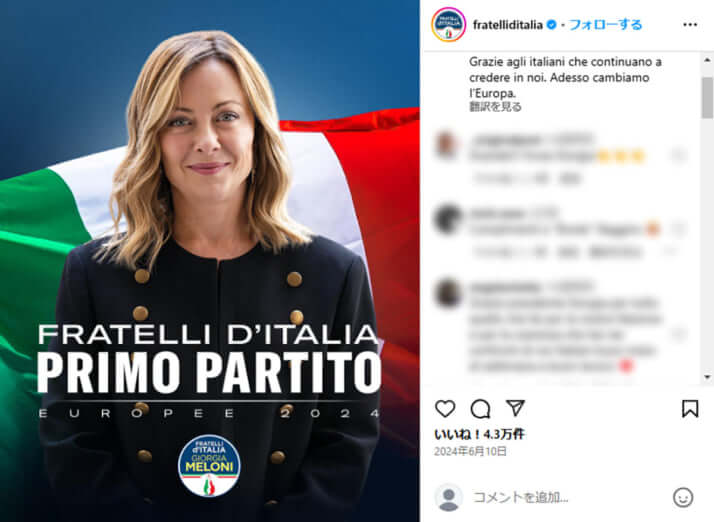Click the comments scrollbar thumb
Image resolution: width=714 pixels, height=522 pixels.
[707, 97]
